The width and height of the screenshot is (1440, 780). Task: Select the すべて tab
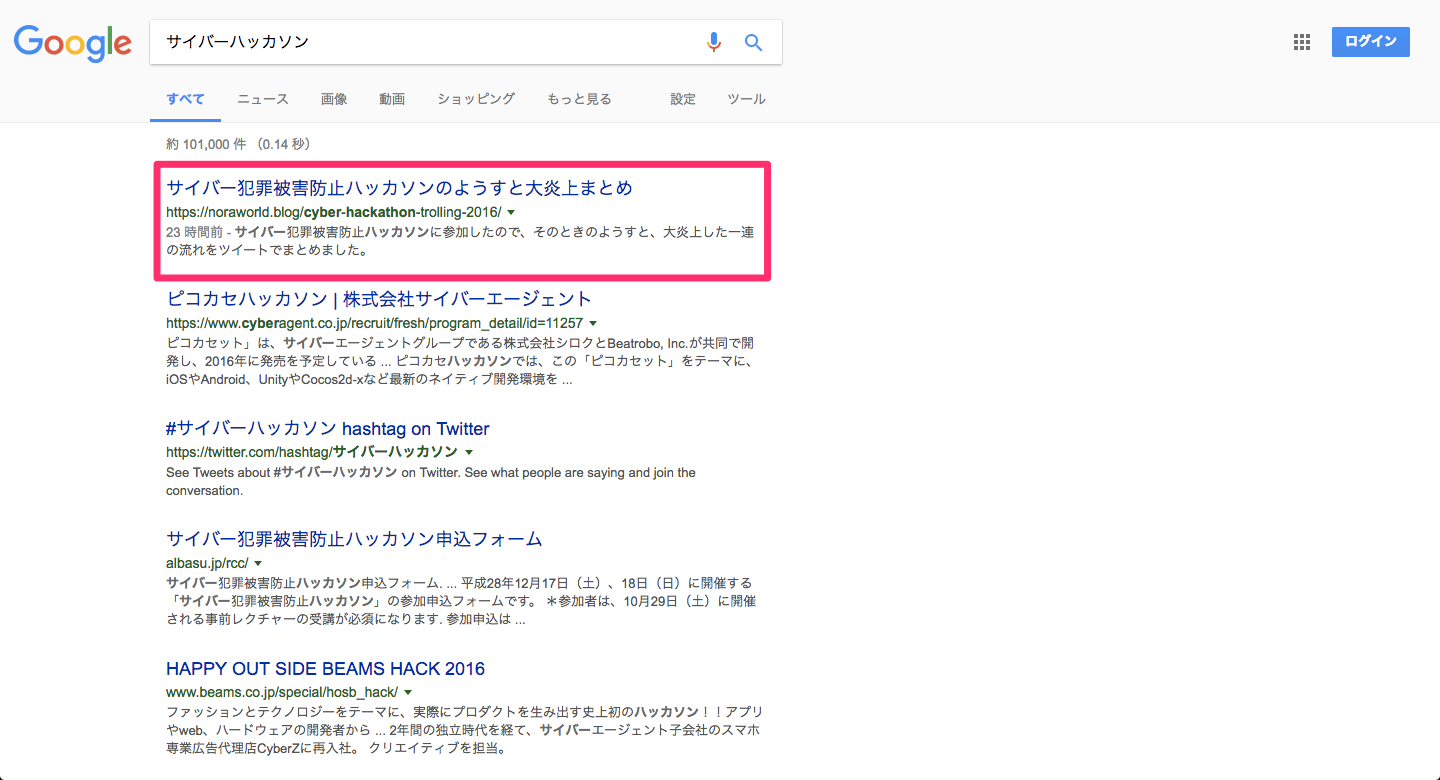point(185,99)
